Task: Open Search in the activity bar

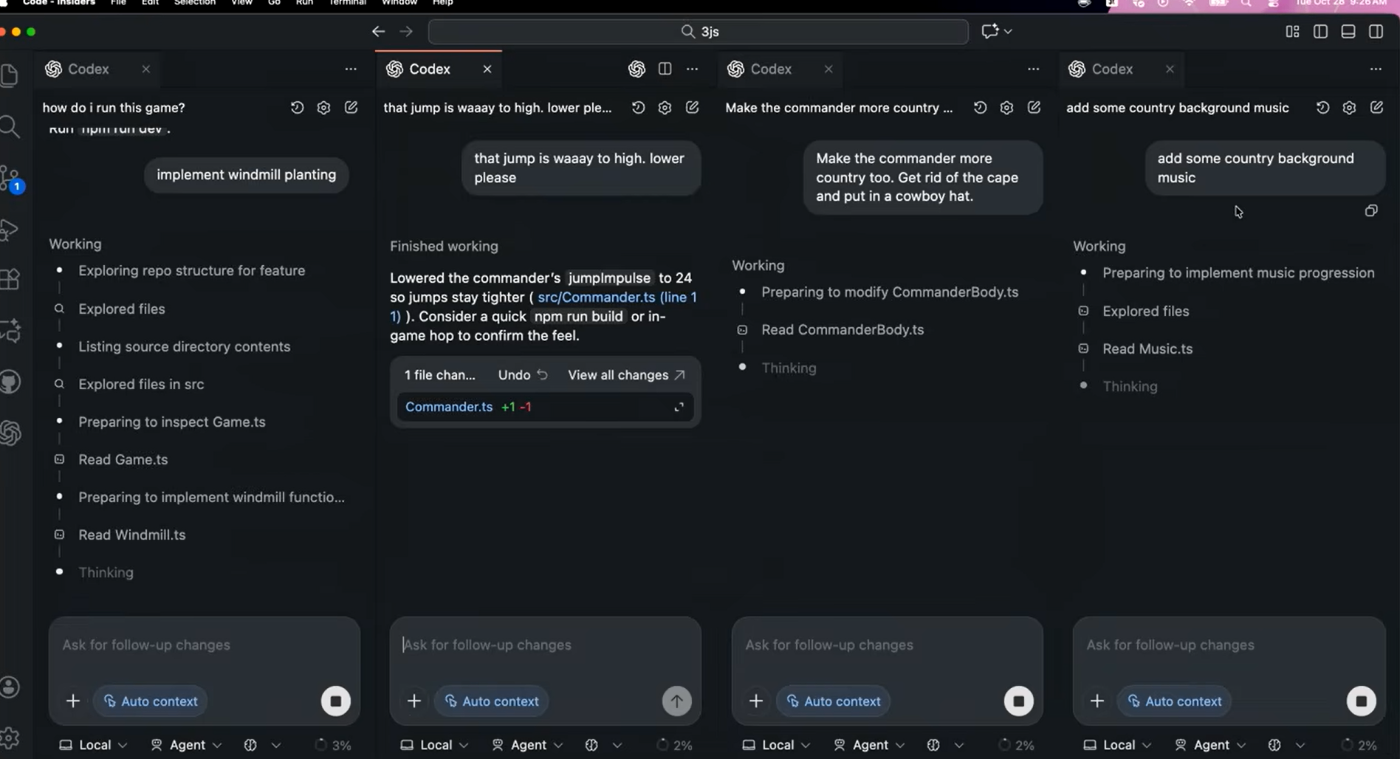Action: (9, 127)
